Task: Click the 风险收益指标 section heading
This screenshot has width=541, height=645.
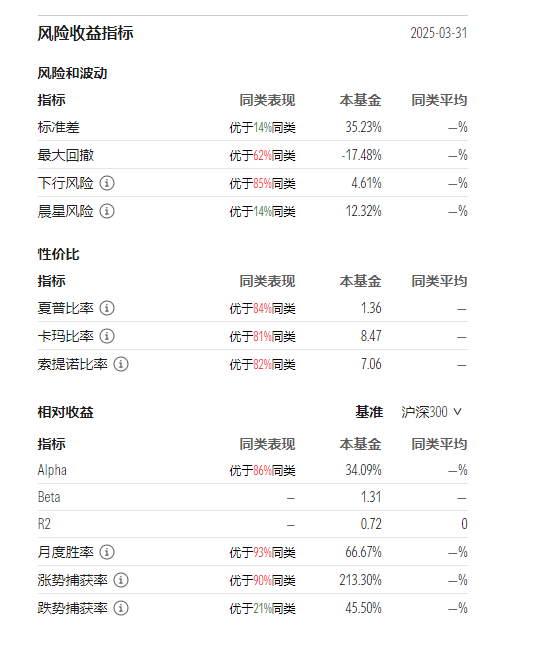Action: click(x=86, y=33)
